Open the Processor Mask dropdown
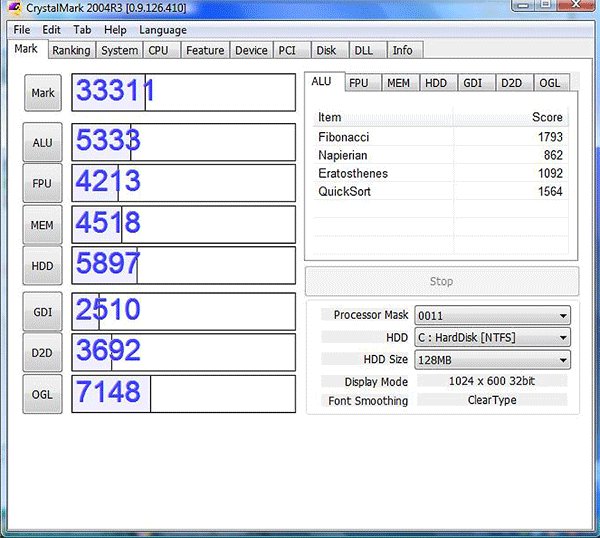Screen dimensions: 600x538 (x=492, y=315)
